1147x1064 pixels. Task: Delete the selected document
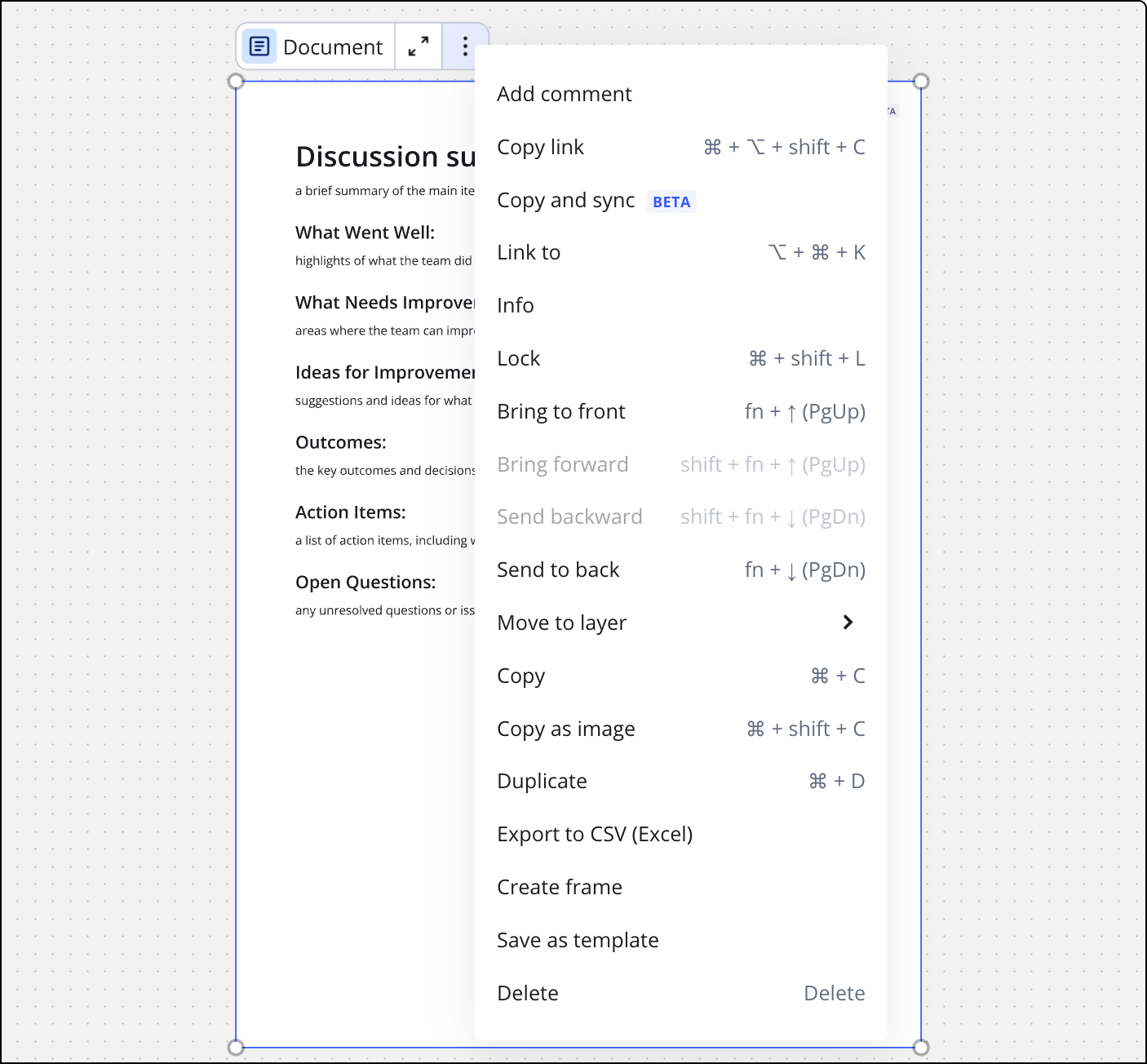528,994
